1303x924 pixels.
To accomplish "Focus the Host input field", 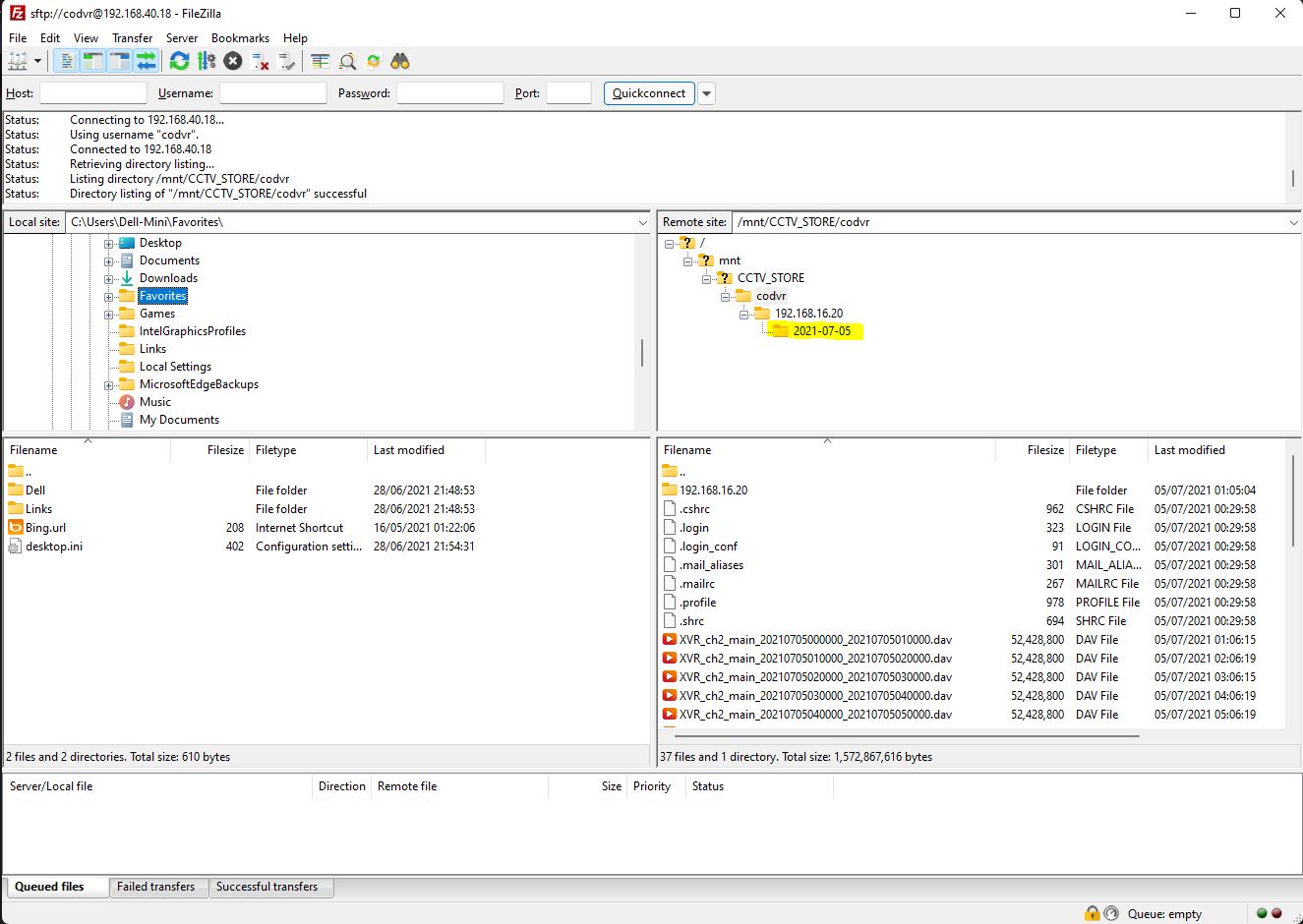I will [x=92, y=93].
